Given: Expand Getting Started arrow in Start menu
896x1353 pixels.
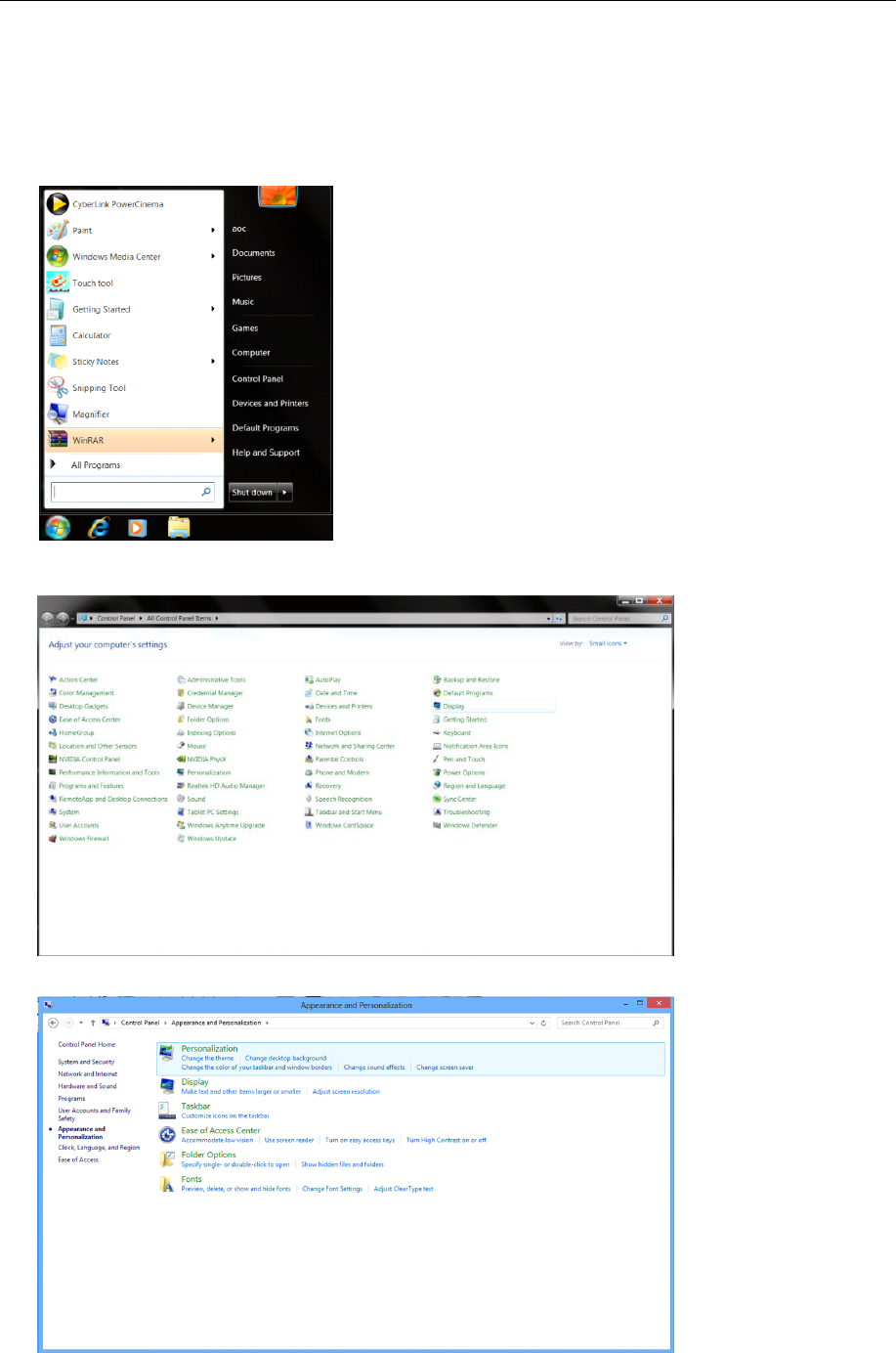Looking at the screenshot, I should point(213,309).
